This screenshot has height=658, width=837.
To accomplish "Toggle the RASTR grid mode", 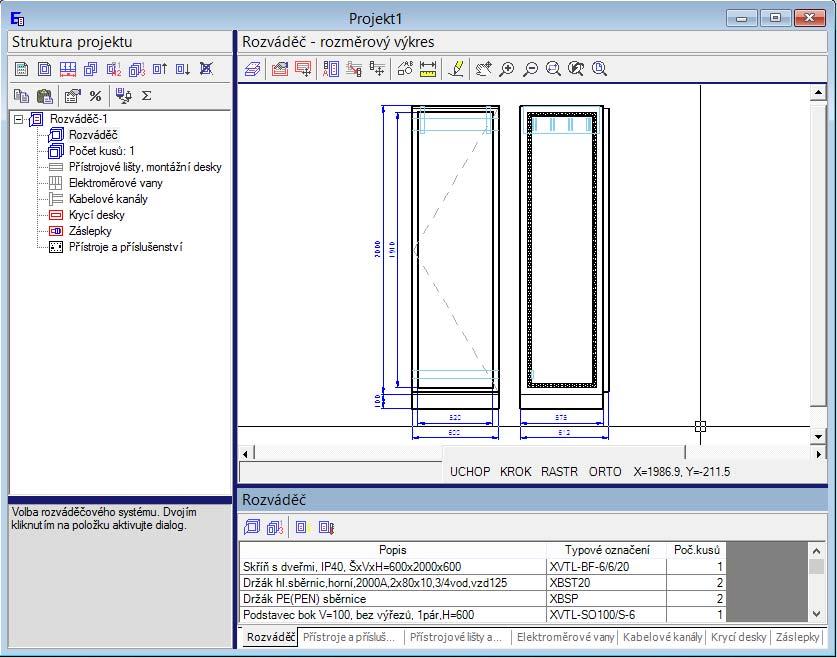I will 559,472.
